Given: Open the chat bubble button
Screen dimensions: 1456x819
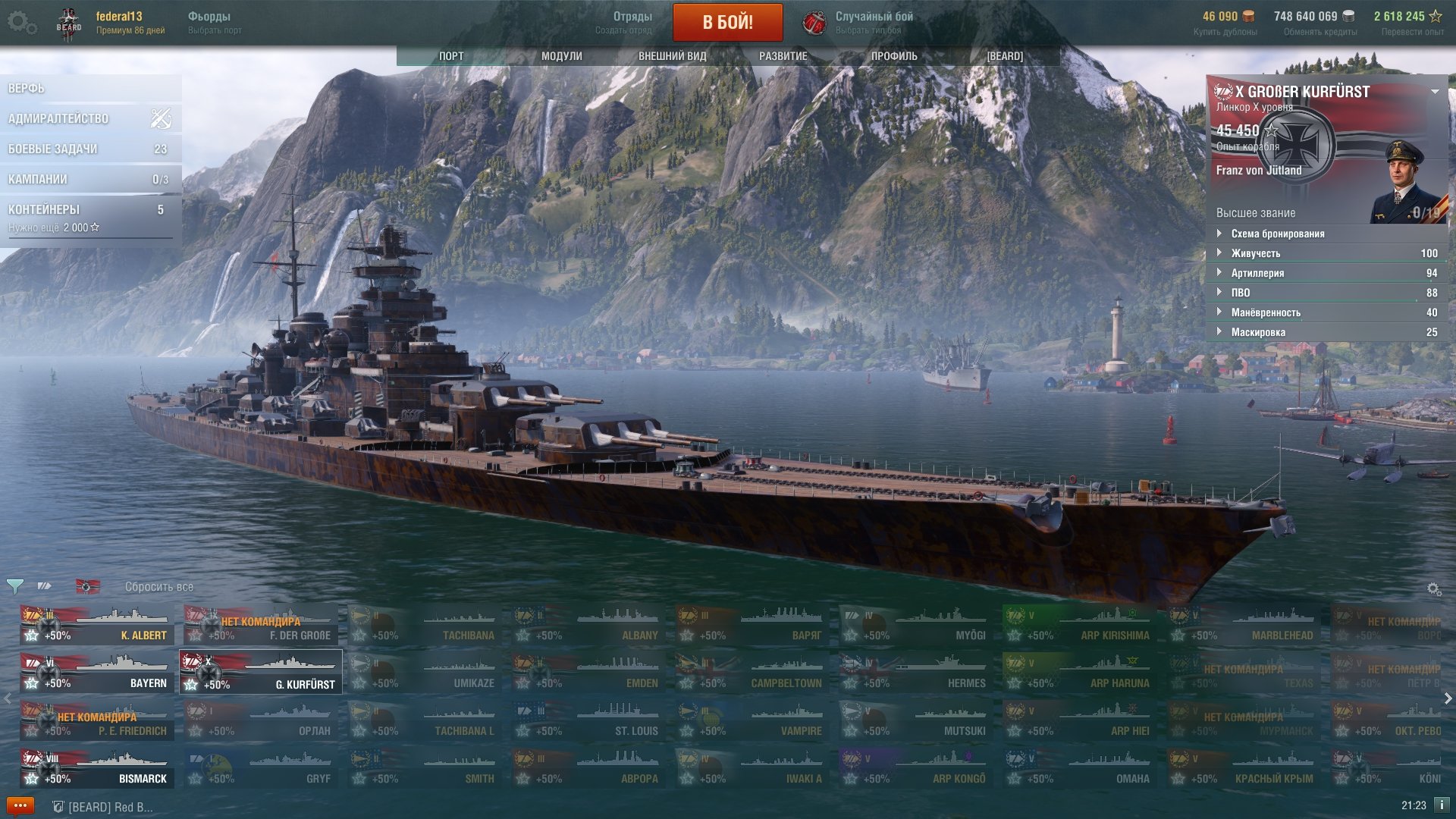Looking at the screenshot, I should click(x=20, y=805).
